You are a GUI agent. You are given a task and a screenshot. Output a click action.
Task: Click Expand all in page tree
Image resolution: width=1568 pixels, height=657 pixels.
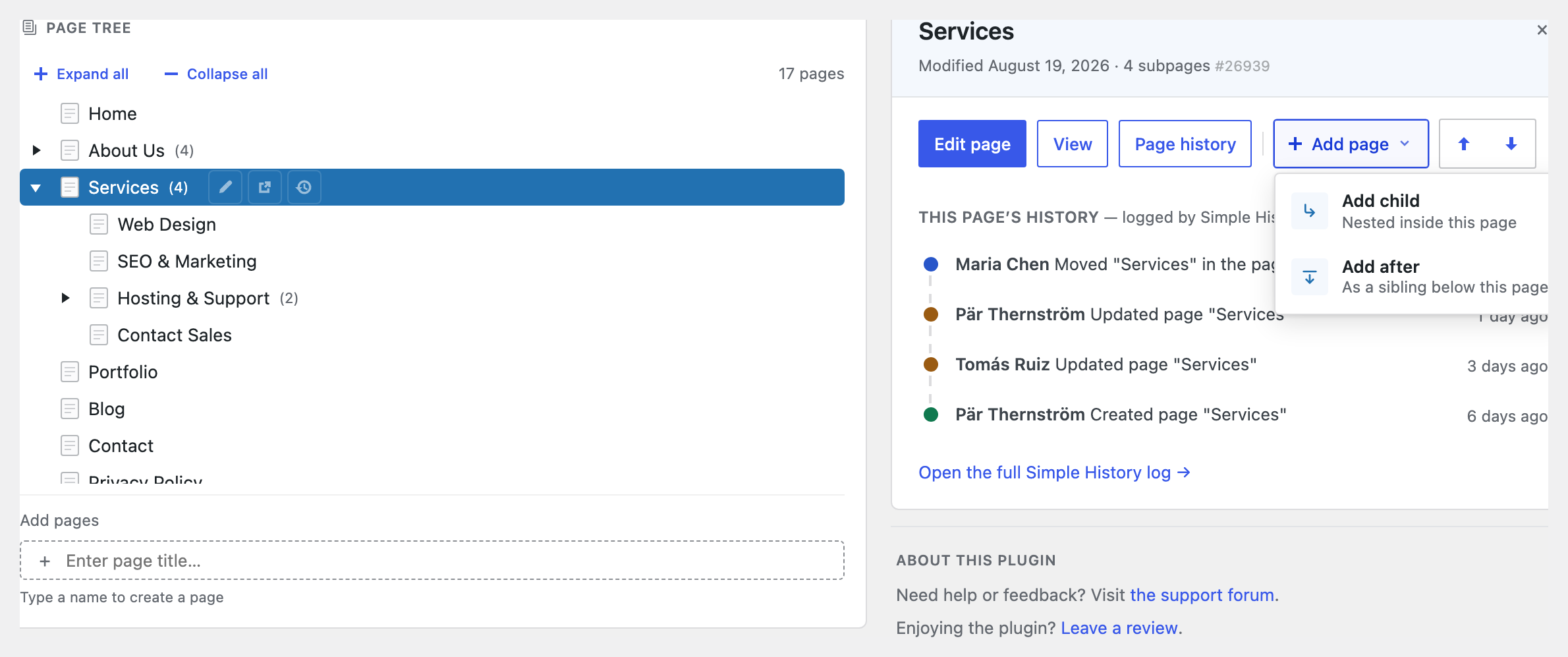[x=81, y=74]
